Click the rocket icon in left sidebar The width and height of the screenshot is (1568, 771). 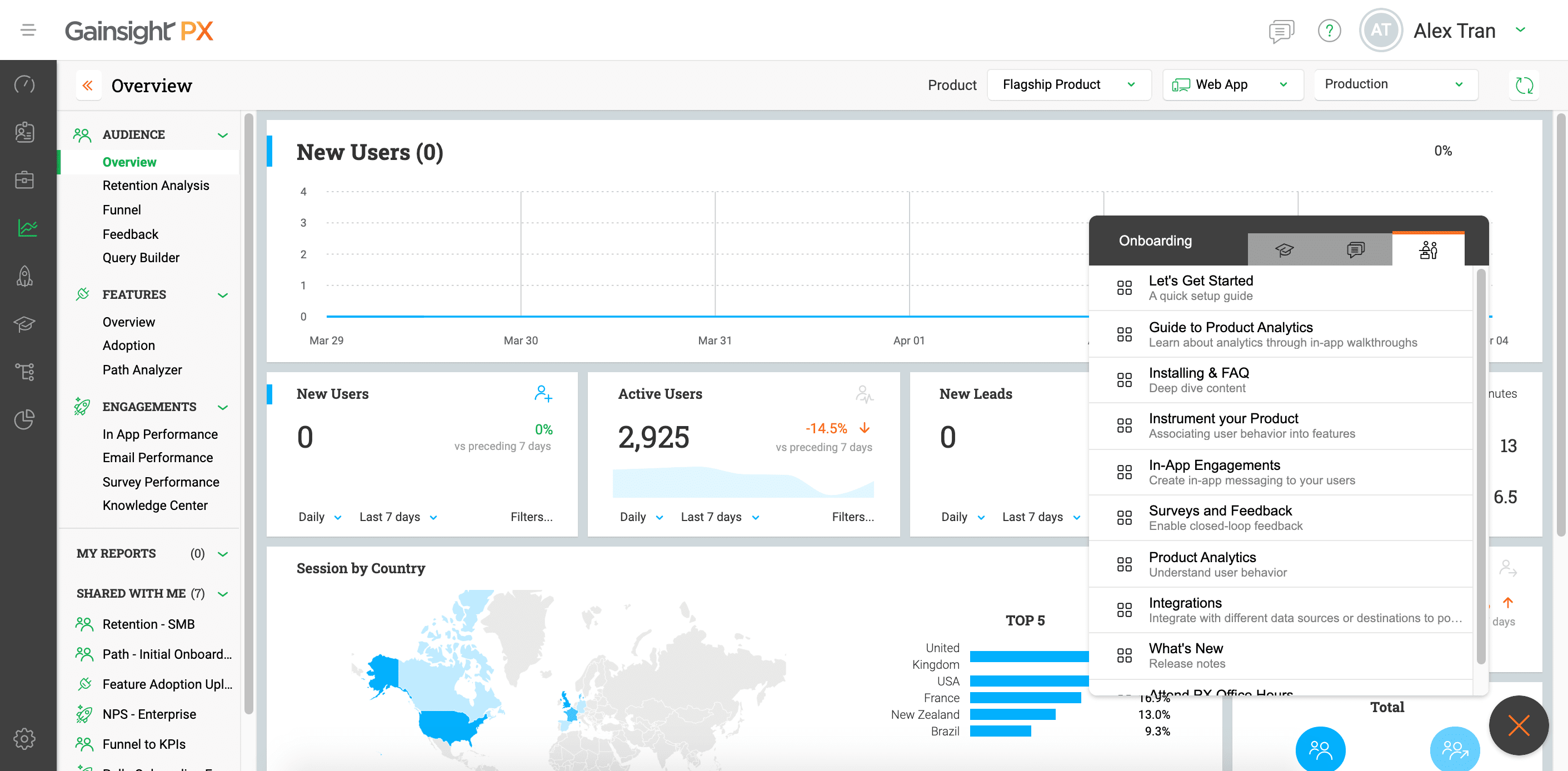25,276
